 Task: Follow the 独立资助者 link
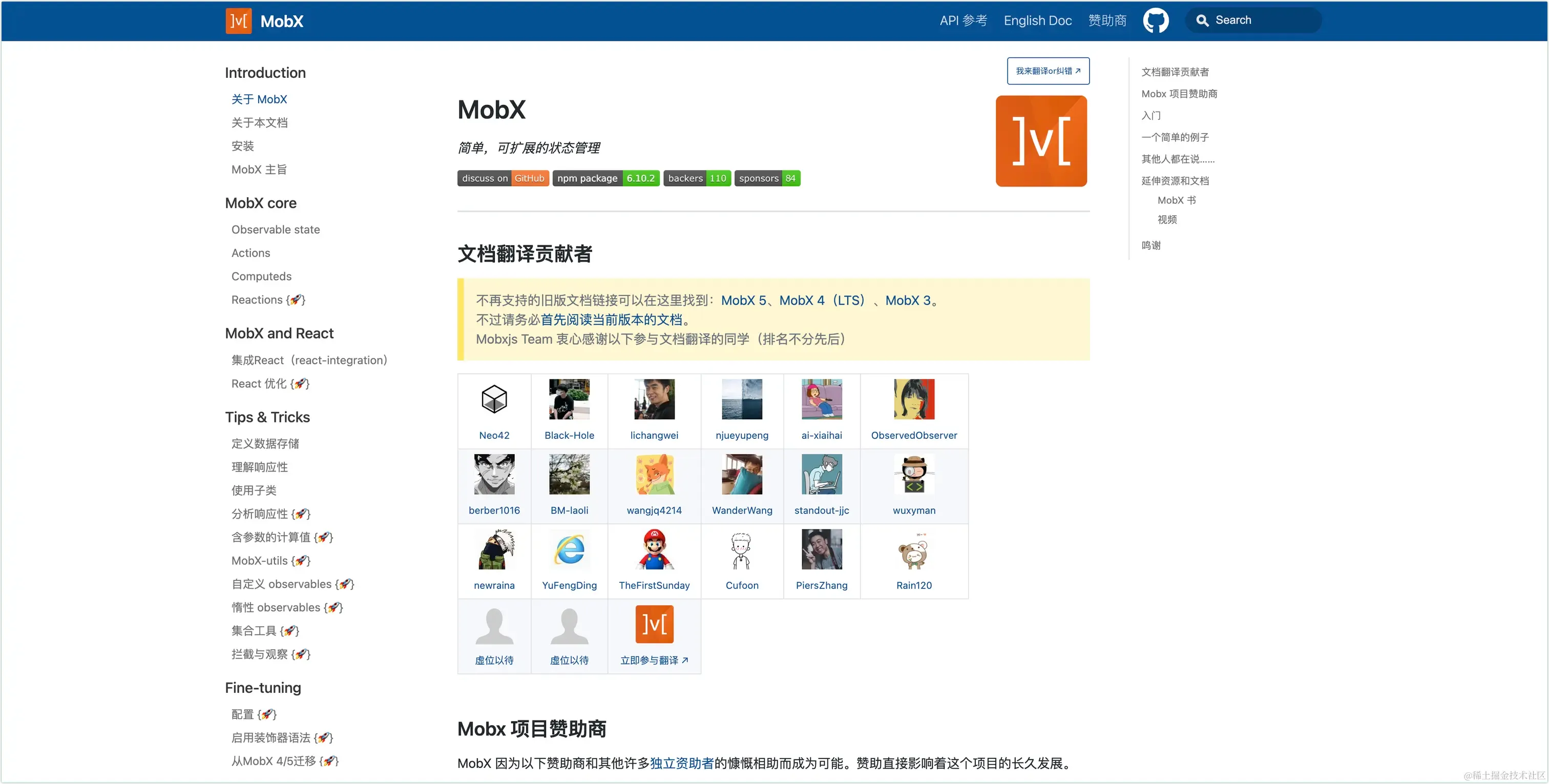click(x=681, y=763)
